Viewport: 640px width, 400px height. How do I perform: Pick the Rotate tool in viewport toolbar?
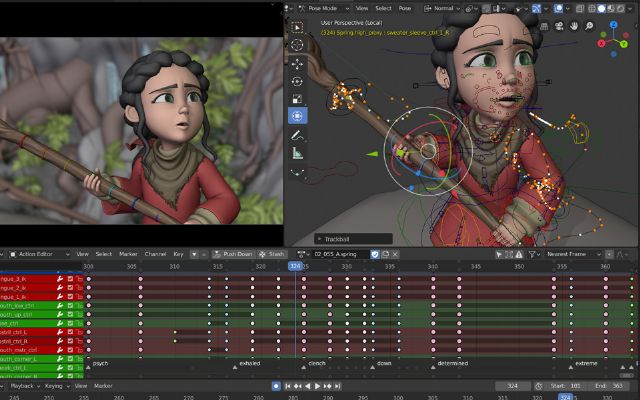(297, 81)
